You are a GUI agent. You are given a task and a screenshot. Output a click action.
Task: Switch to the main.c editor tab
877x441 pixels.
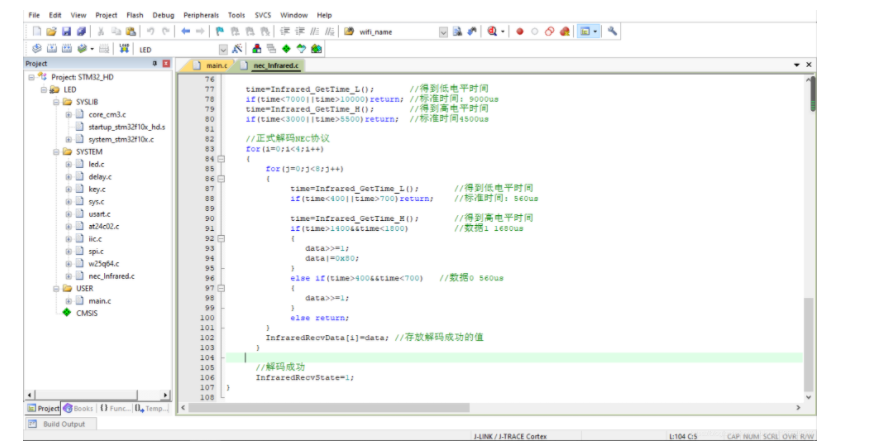211,65
